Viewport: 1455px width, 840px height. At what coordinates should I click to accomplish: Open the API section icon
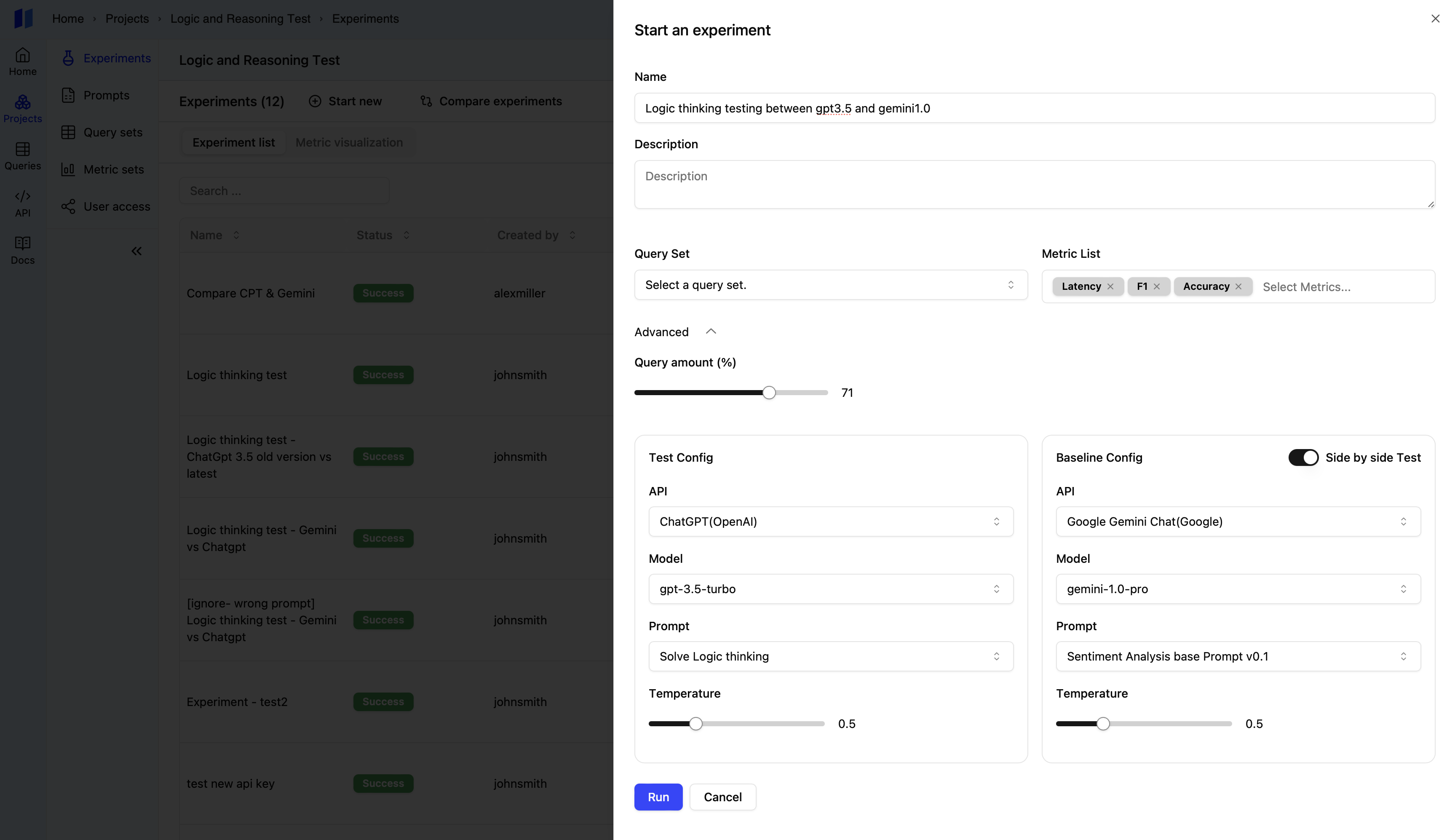pyautogui.click(x=22, y=203)
